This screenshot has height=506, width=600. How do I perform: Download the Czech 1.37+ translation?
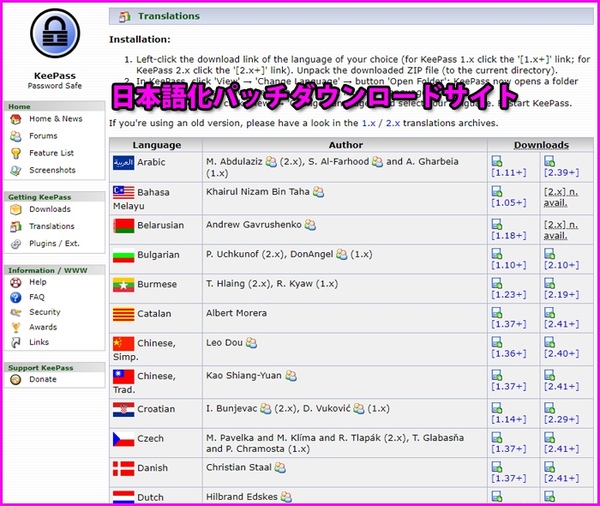coord(509,449)
